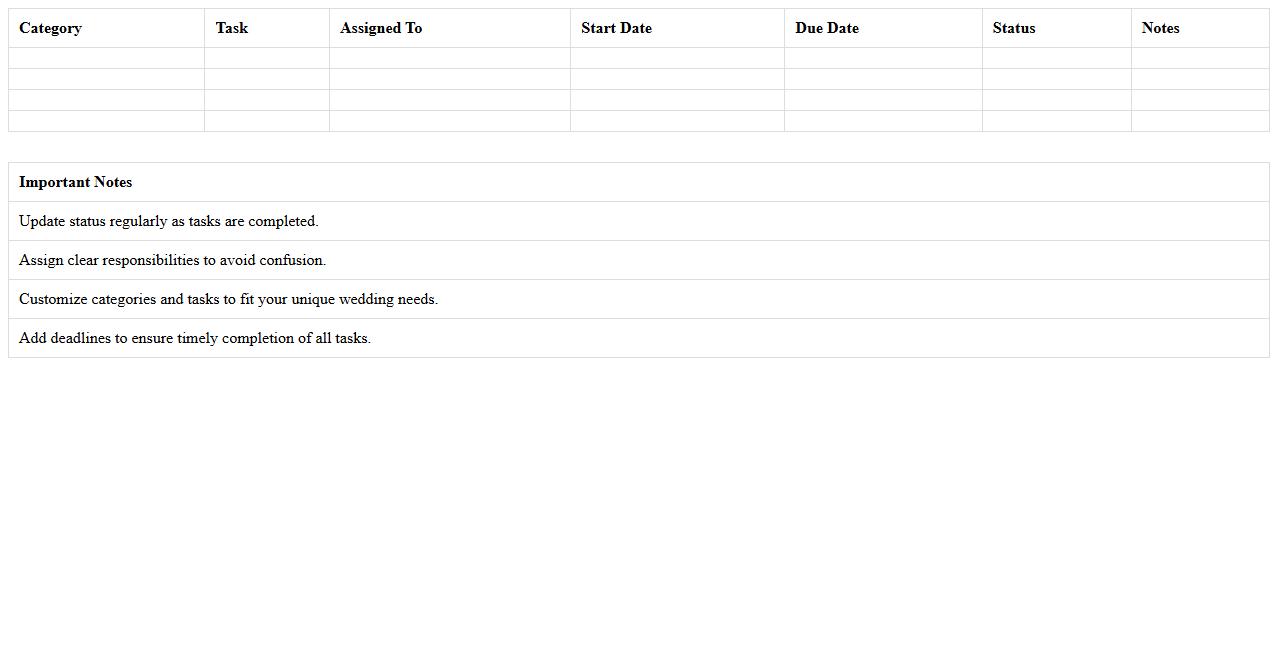Click first empty cell under Category
This screenshot has width=1278, height=650.
click(x=106, y=58)
